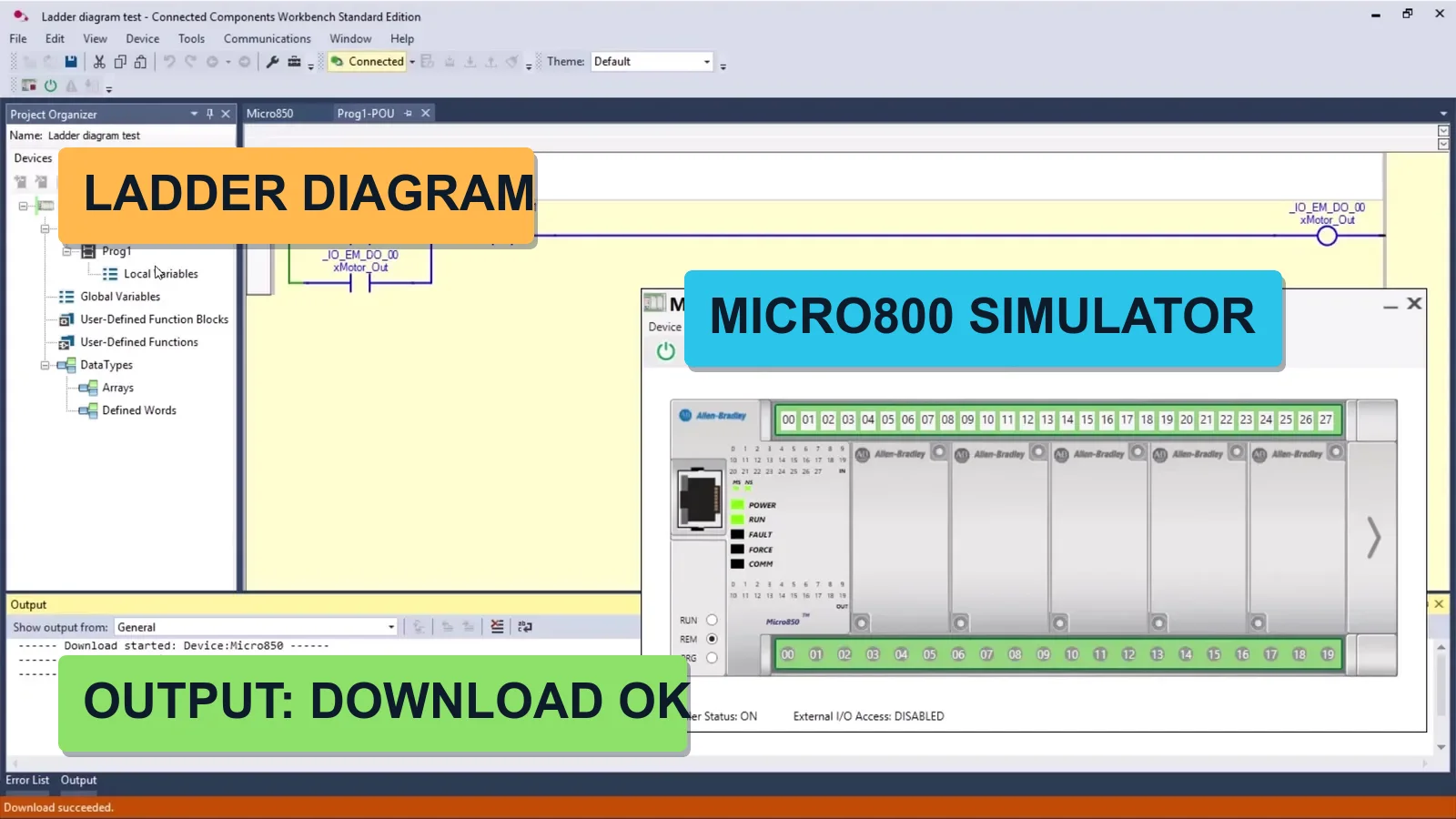Open the toolbox icon in the toolbar
Viewport: 1456px width, 819px height.
[294, 62]
